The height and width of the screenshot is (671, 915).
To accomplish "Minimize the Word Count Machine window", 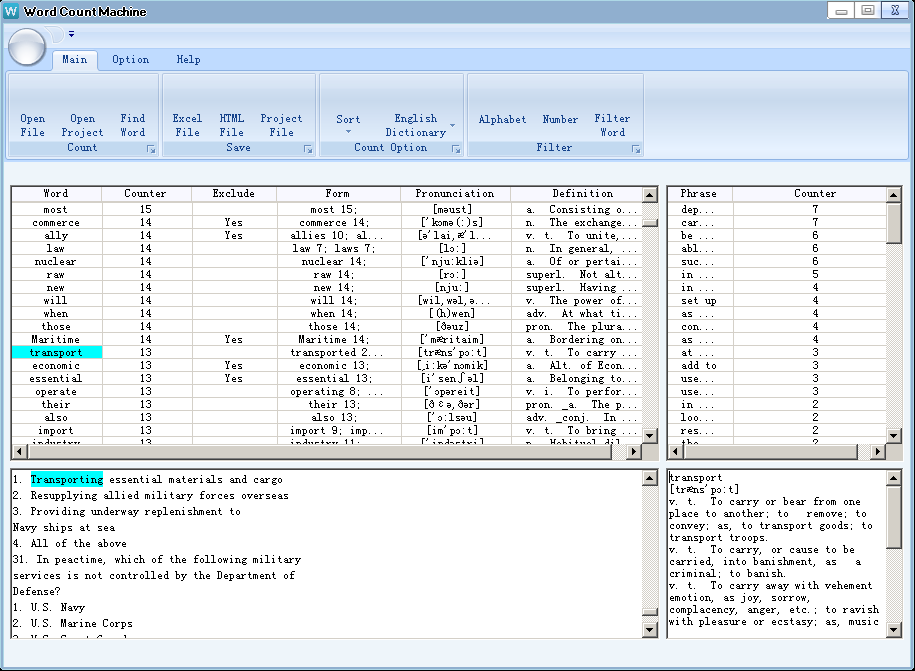I will (841, 11).
